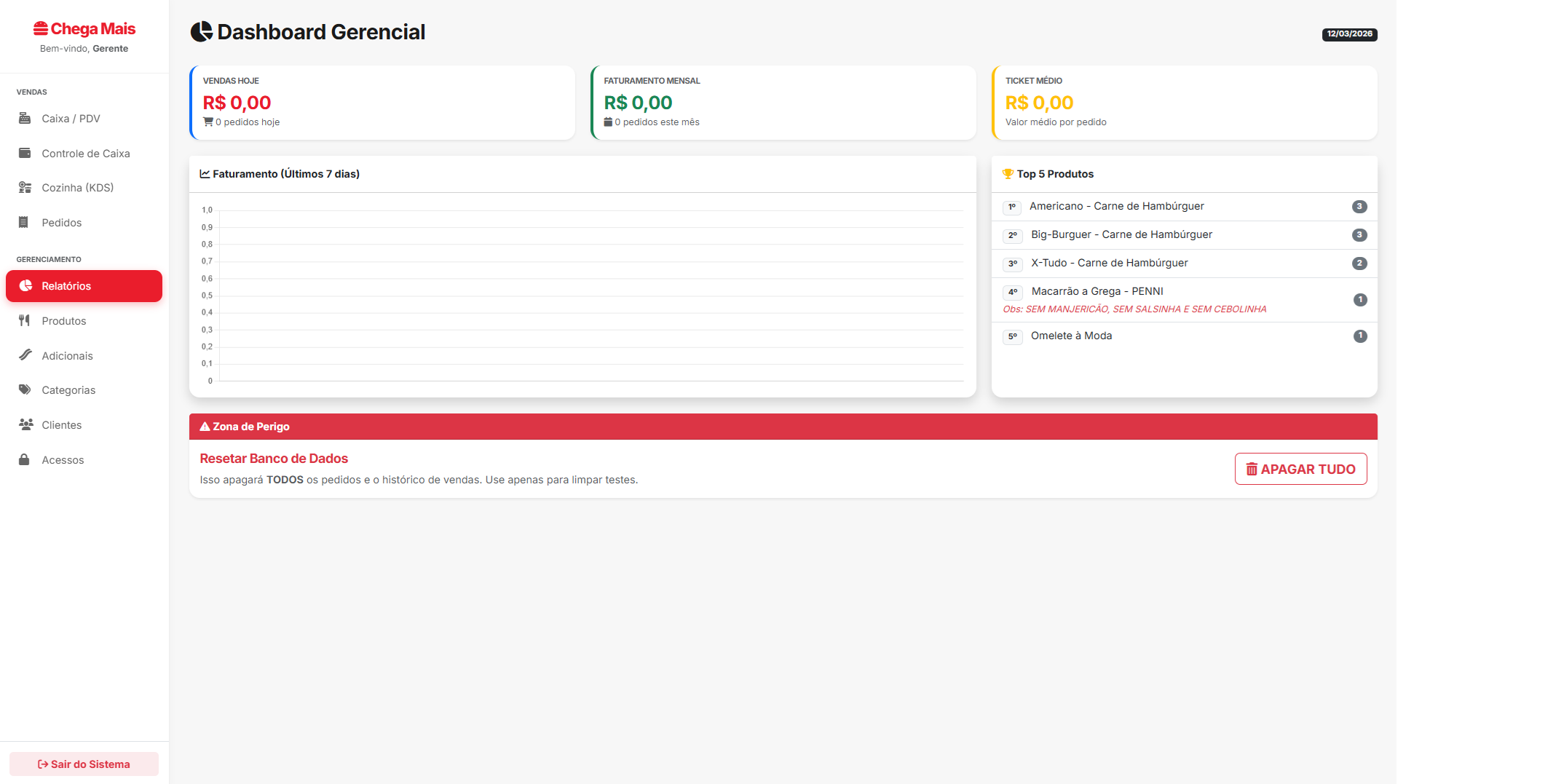Click the Cozinha (KDS) sidebar icon

(x=25, y=188)
